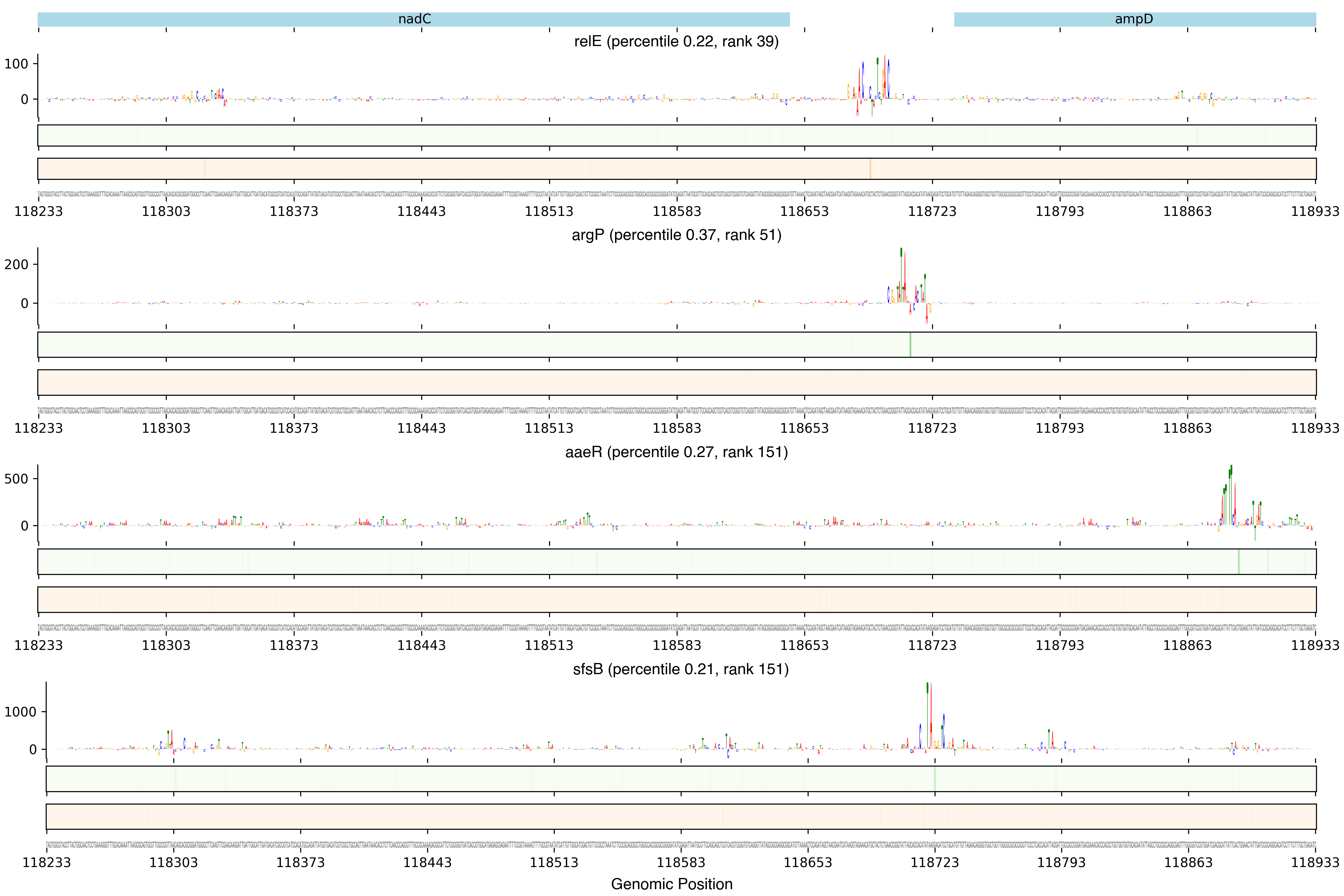Viewport: 1344px width, 896px height.
Task: Click the 100 y-axis label of relE
Action: click(16, 64)
